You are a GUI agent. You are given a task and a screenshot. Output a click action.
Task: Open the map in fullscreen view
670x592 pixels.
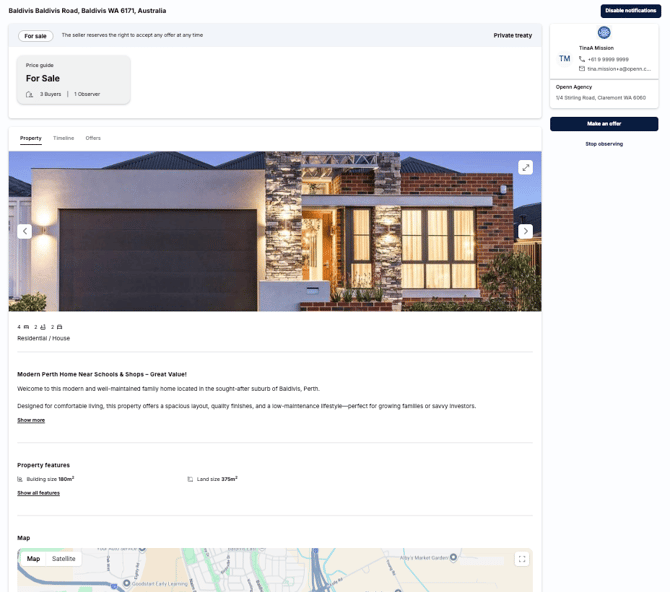pos(521,559)
